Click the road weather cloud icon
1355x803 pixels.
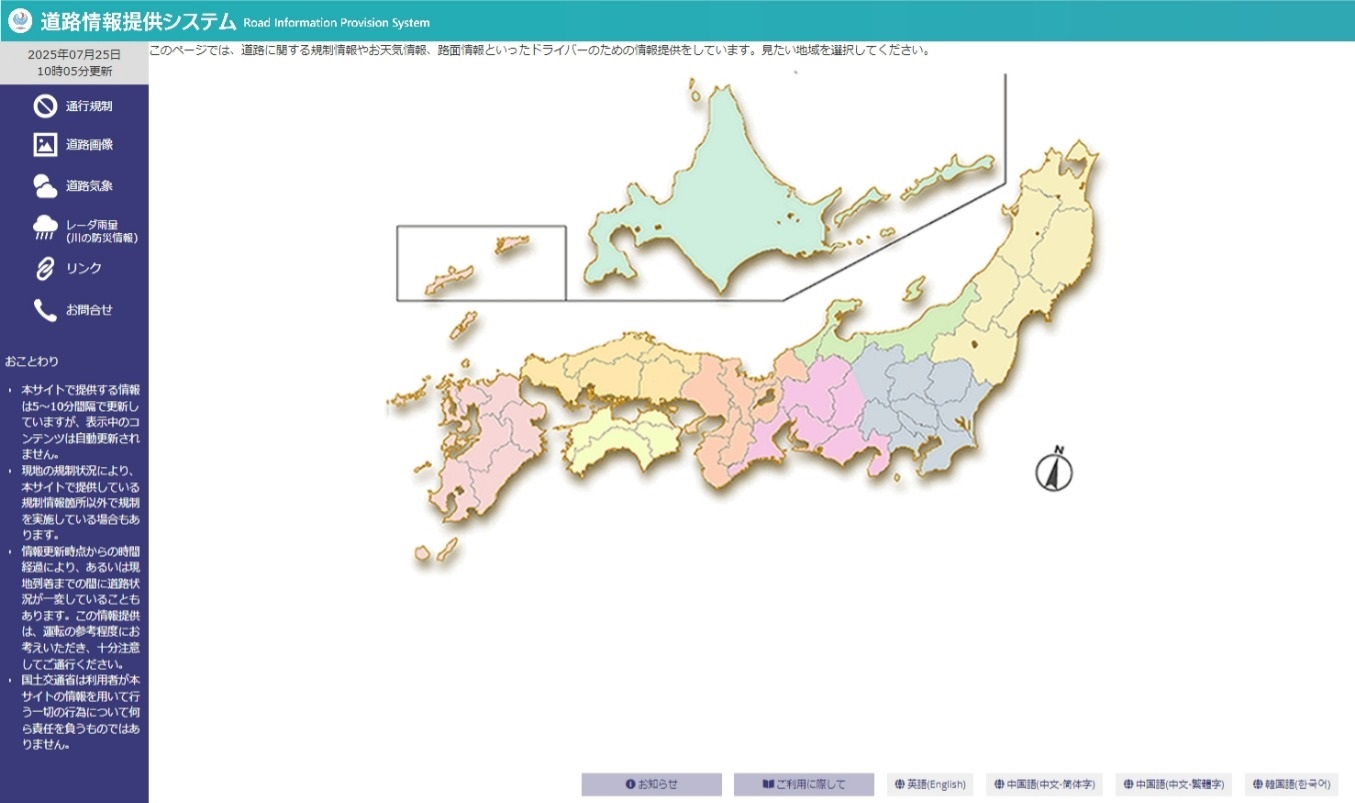[45, 186]
